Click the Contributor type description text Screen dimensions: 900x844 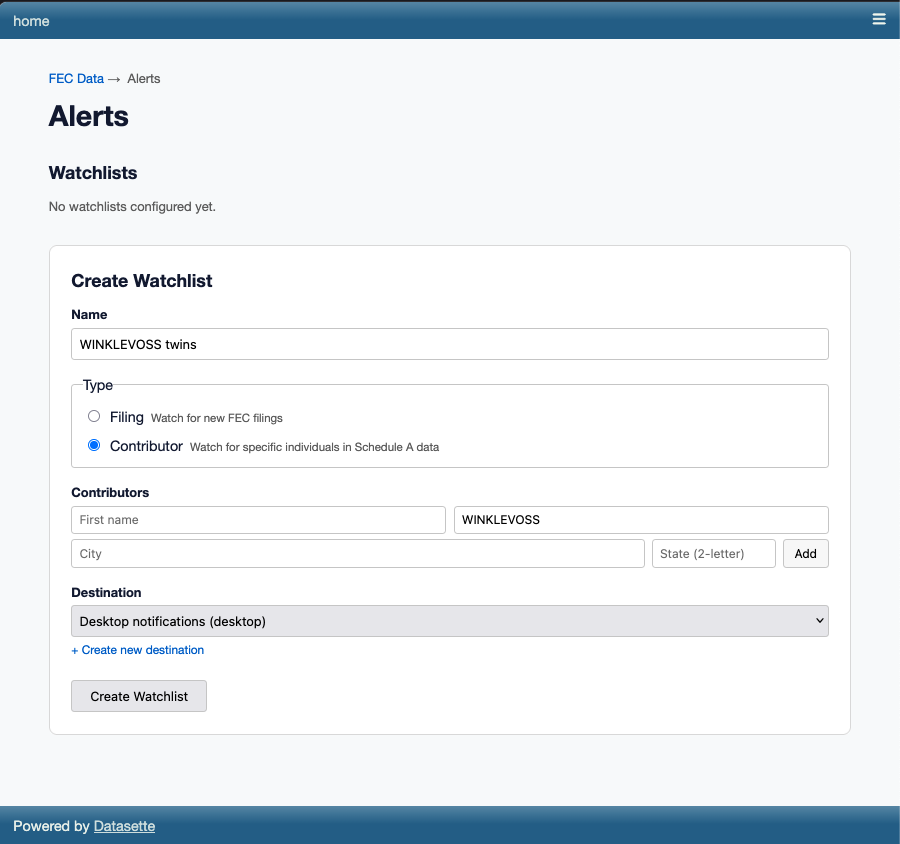click(314, 447)
